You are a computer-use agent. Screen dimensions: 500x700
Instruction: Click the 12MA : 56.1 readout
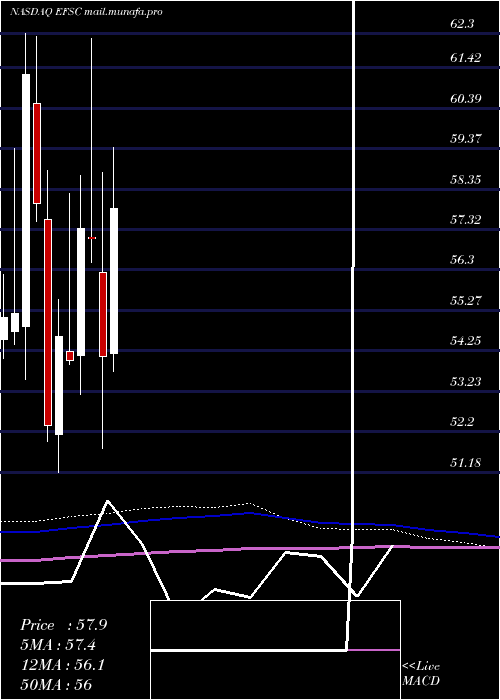[62, 665]
